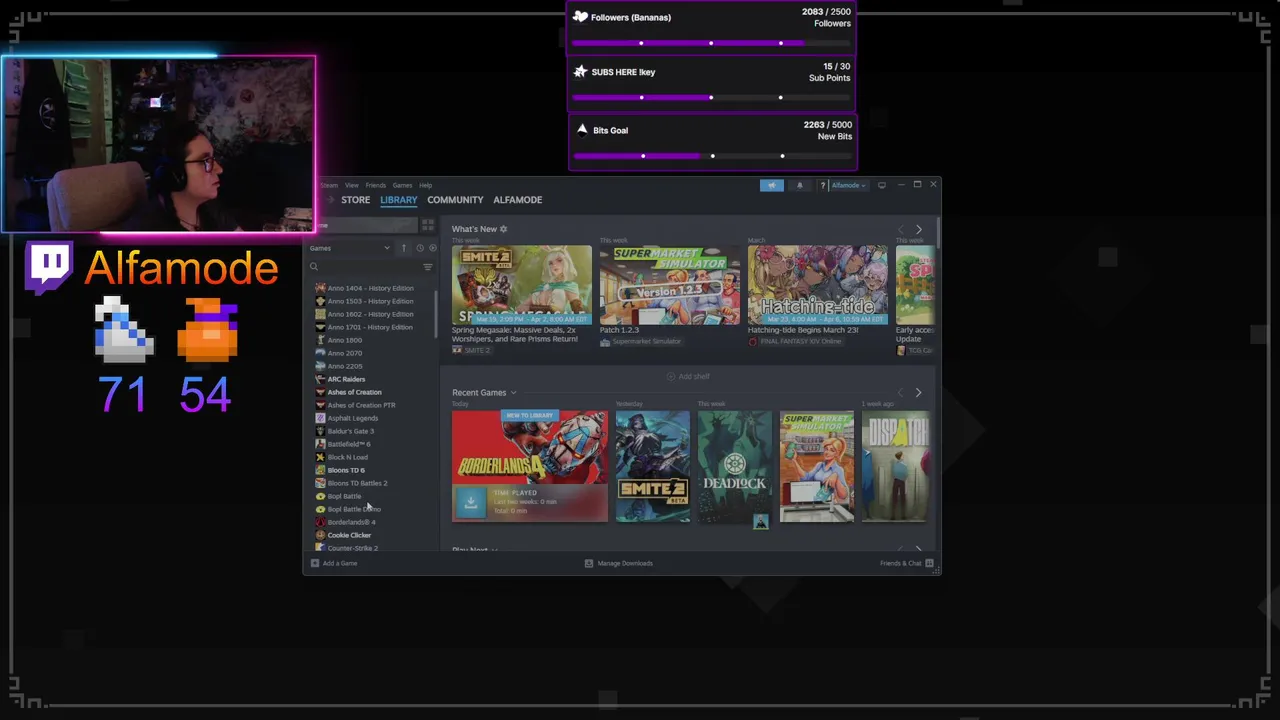Click the forward navigation arrow
The width and height of the screenshot is (1280, 720).
coord(330,200)
